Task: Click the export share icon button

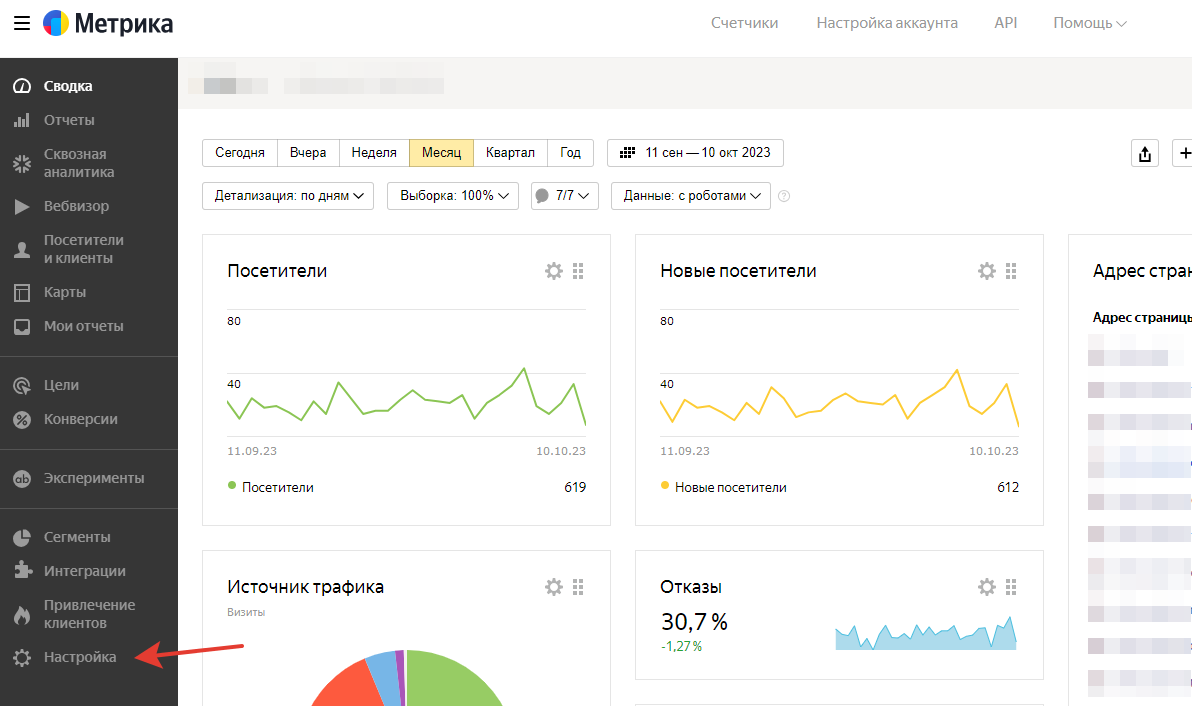Action: point(1145,153)
